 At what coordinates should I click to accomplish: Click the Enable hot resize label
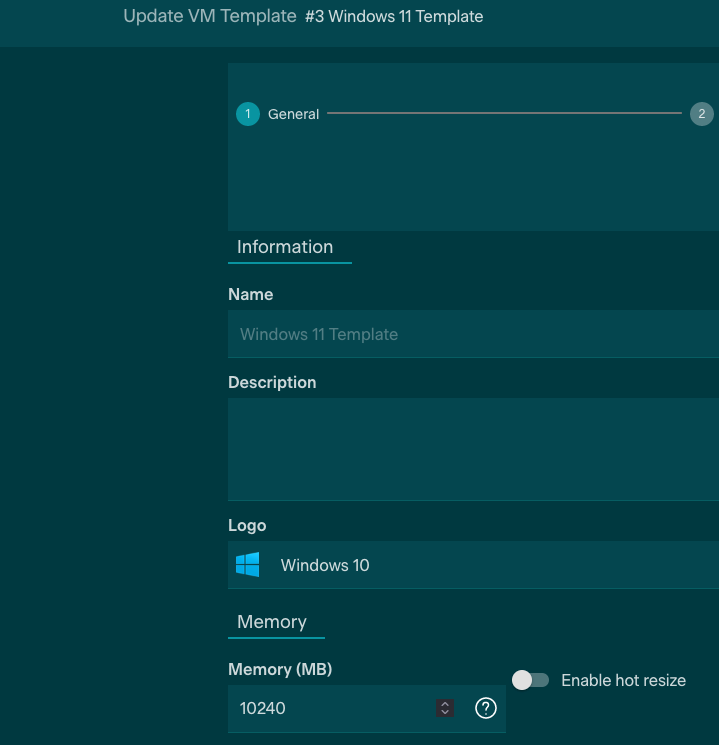(623, 680)
